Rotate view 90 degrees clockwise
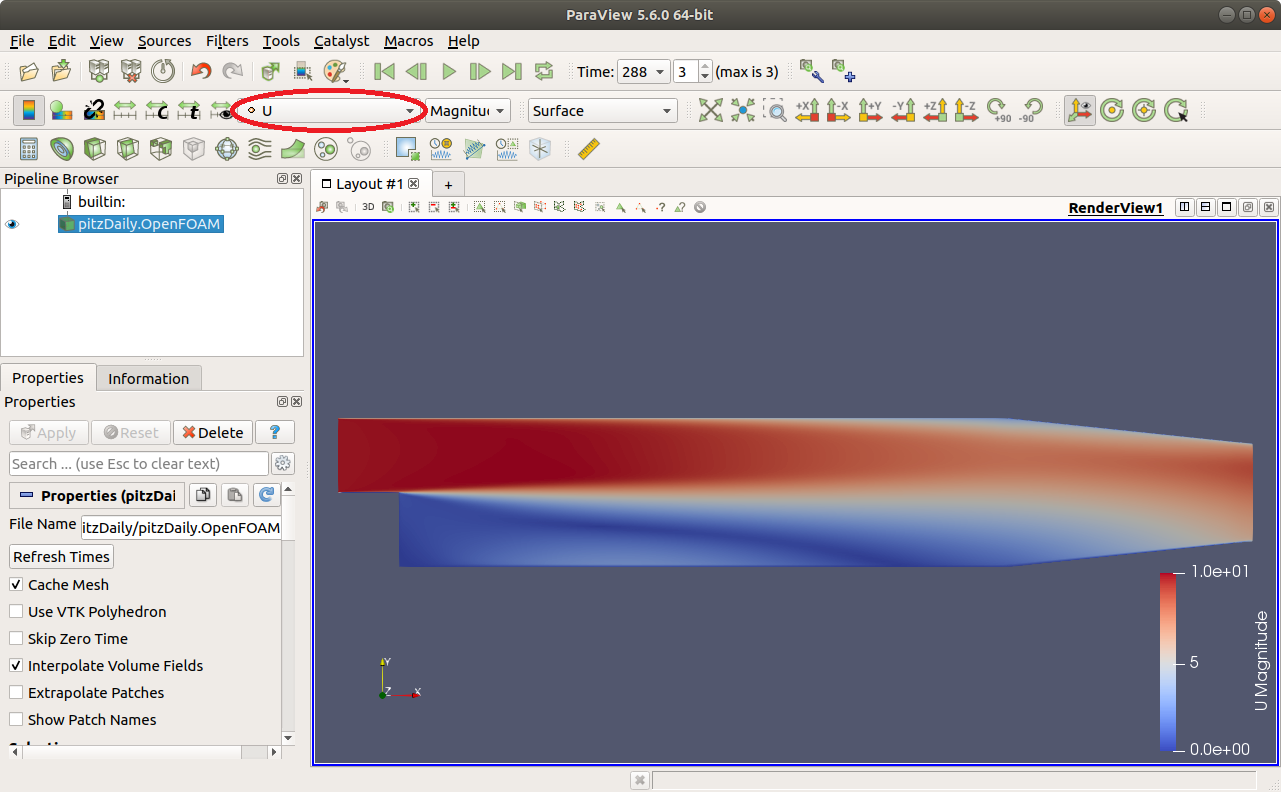This screenshot has height=792, width=1281. (x=998, y=110)
